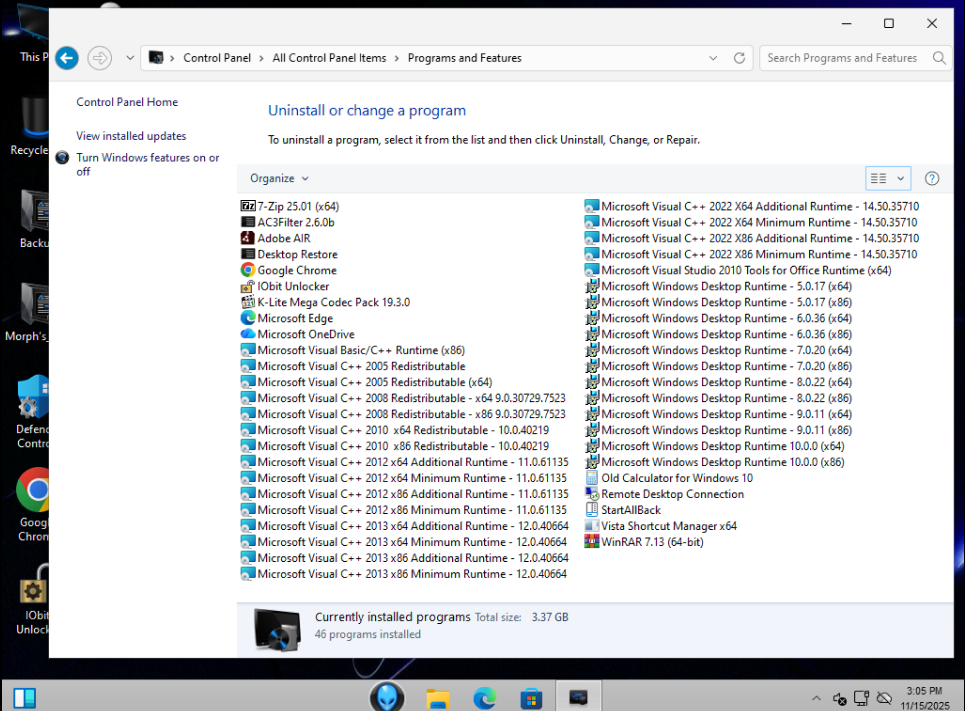Viewport: 965px width, 711px height.
Task: Open Microsoft Edge from the taskbar
Action: pos(484,698)
